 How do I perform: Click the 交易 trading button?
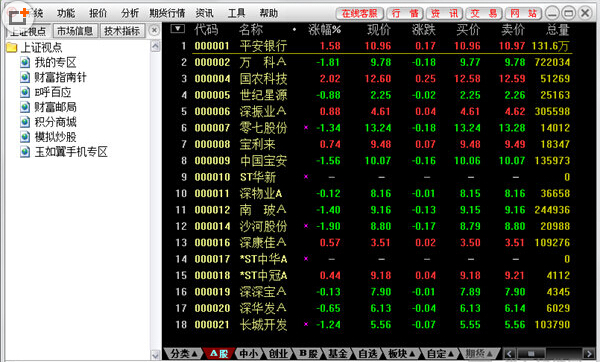click(x=484, y=14)
